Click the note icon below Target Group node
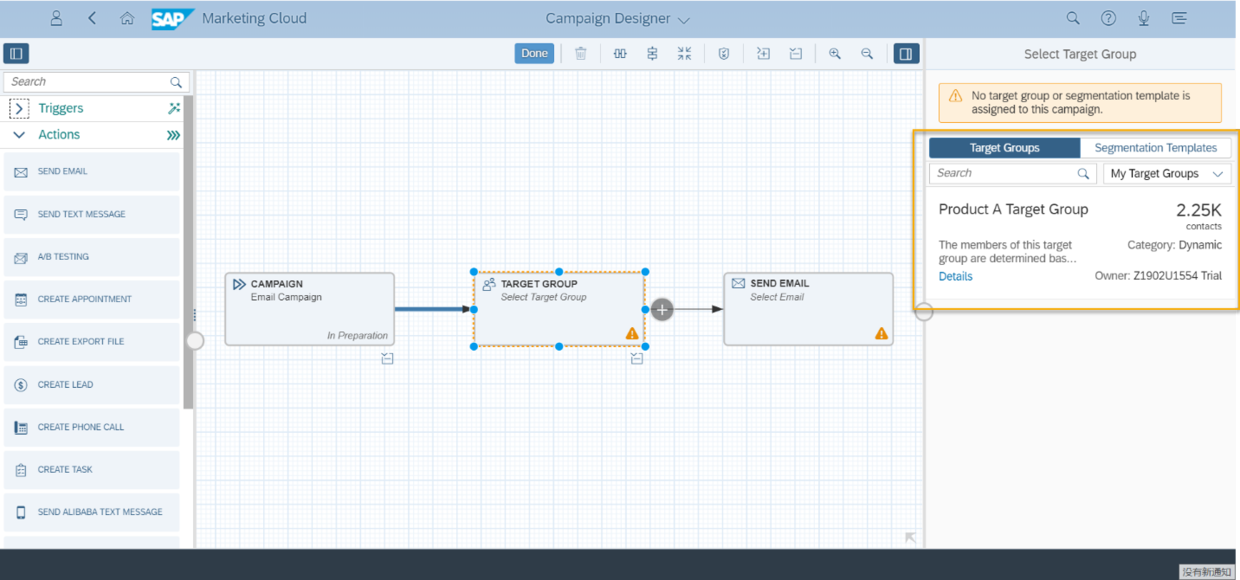This screenshot has height=580, width=1240. tap(637, 358)
